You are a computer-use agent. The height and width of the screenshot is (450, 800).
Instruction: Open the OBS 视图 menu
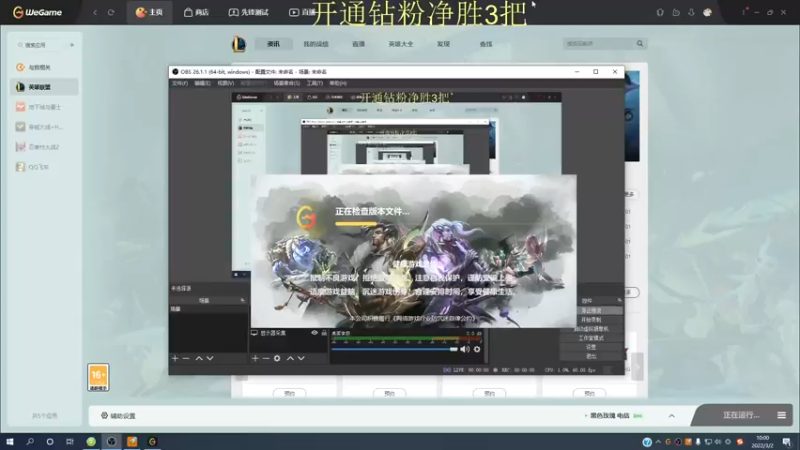click(x=226, y=83)
